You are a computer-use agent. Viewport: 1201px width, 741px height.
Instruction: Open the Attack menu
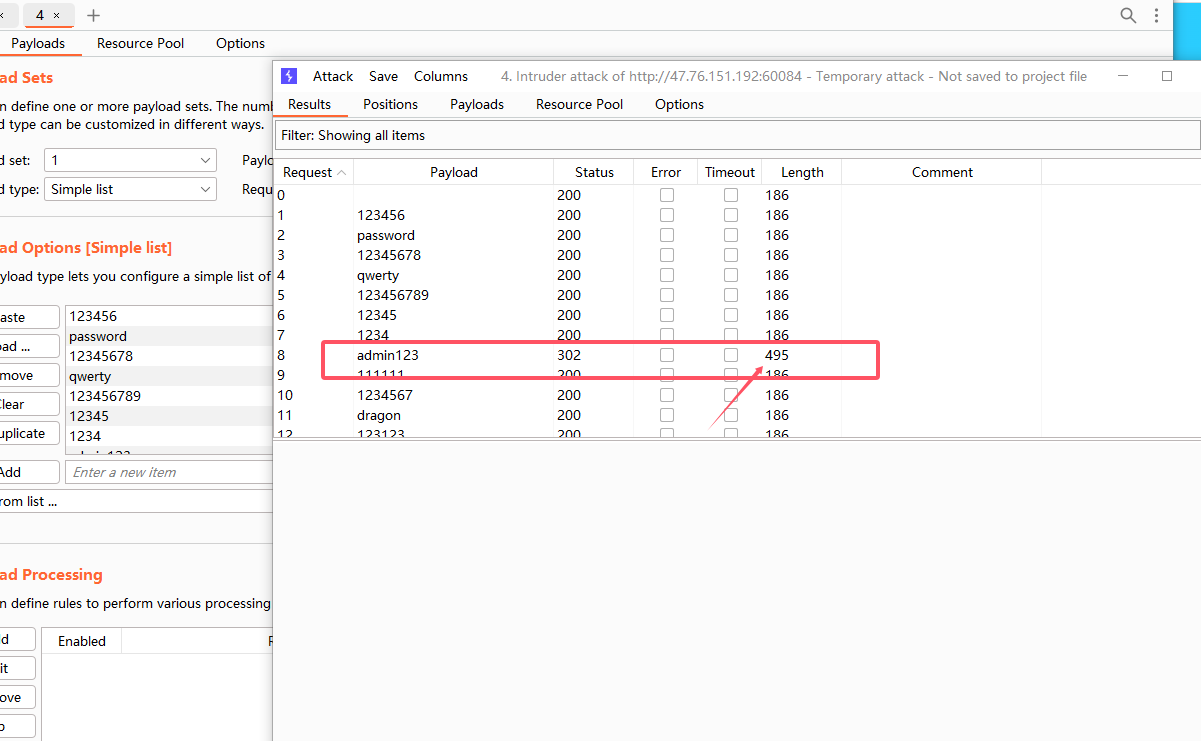[x=333, y=76]
